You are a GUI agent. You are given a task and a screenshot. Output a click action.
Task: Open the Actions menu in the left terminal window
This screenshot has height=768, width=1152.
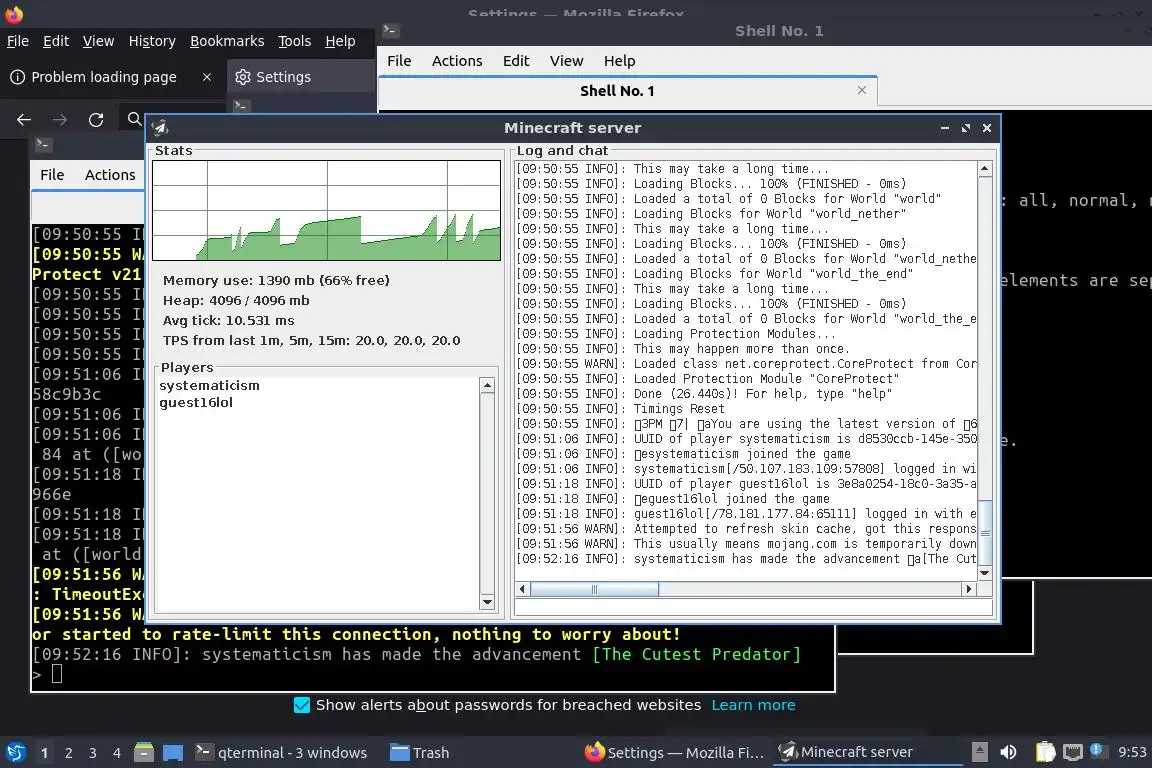point(110,175)
